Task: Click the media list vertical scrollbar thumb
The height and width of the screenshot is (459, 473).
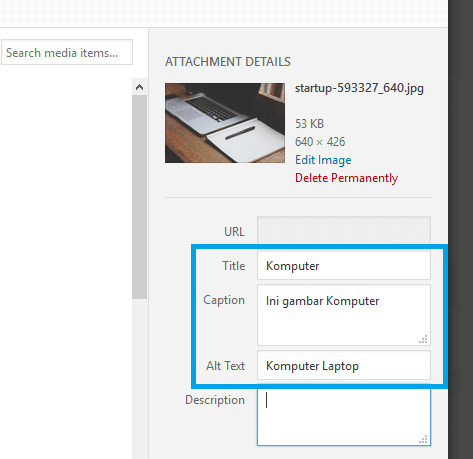Action: [139, 197]
